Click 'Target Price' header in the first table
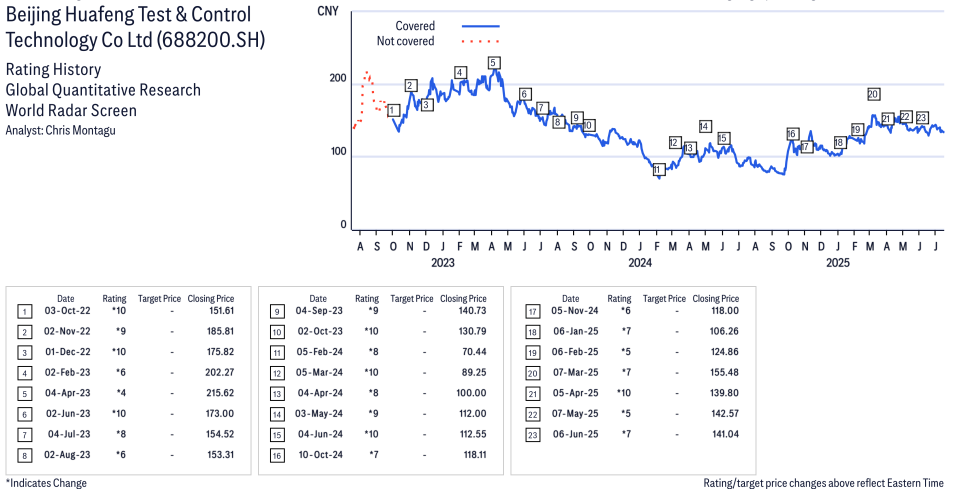 159,298
